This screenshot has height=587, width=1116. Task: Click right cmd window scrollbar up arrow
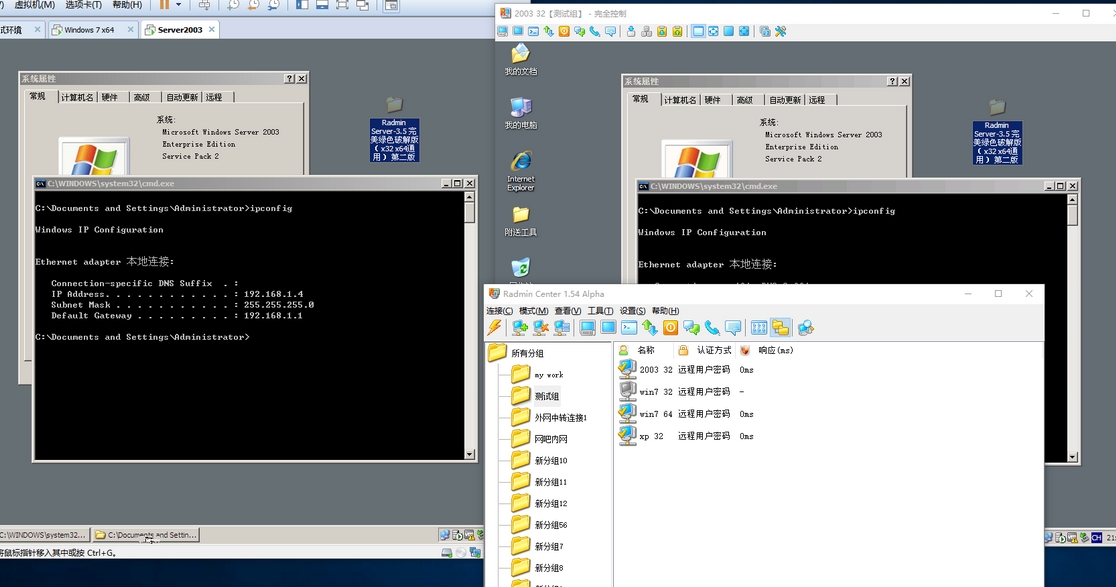pos(1073,200)
